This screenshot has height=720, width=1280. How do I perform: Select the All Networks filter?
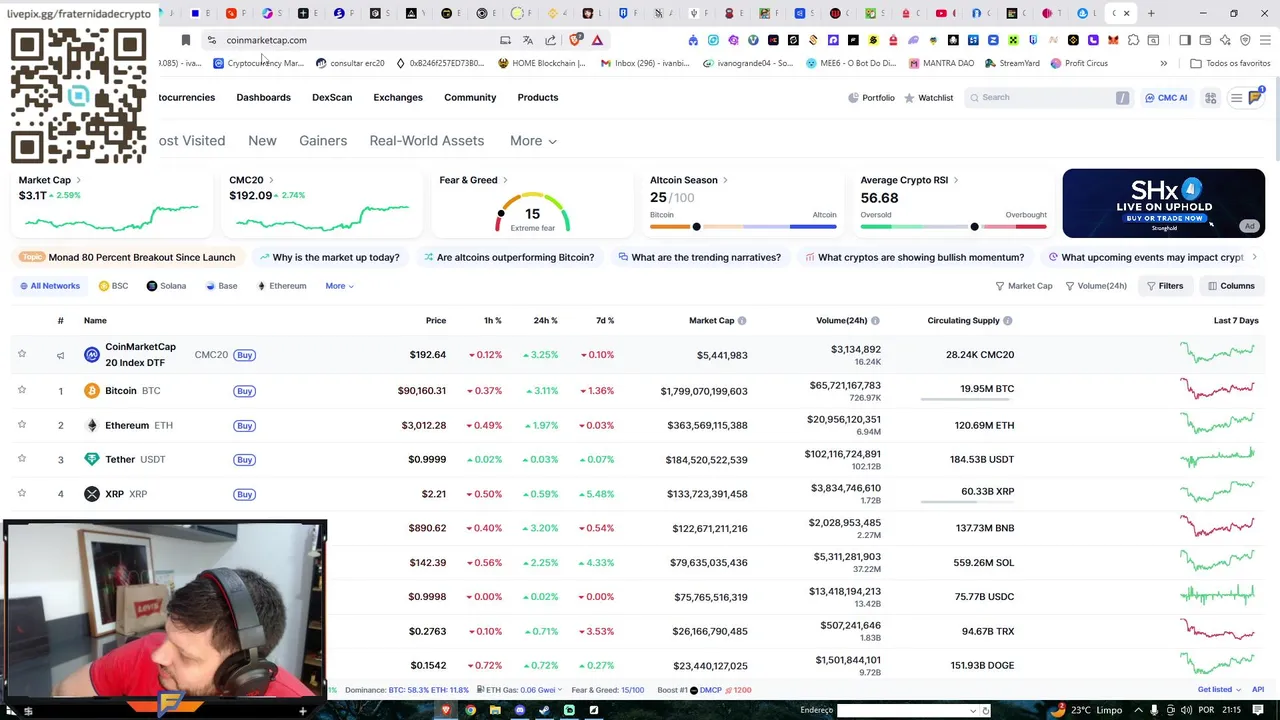tap(48, 286)
